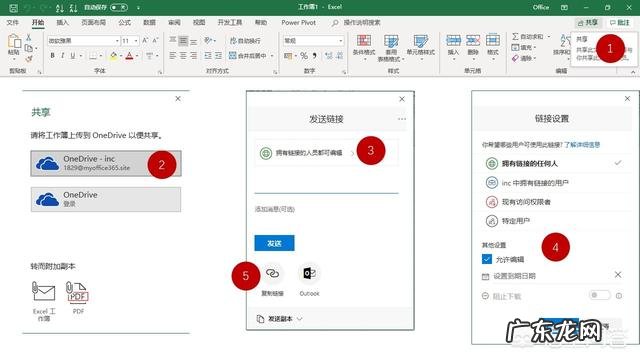Click the Share button in ribbon corner
Screen dimensions: 640x360
(x=588, y=23)
